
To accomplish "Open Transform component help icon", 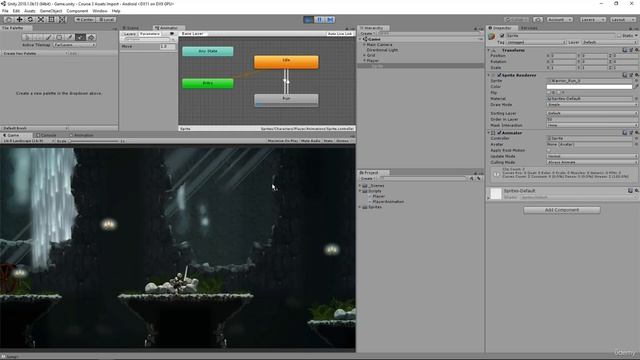I will [624, 50].
